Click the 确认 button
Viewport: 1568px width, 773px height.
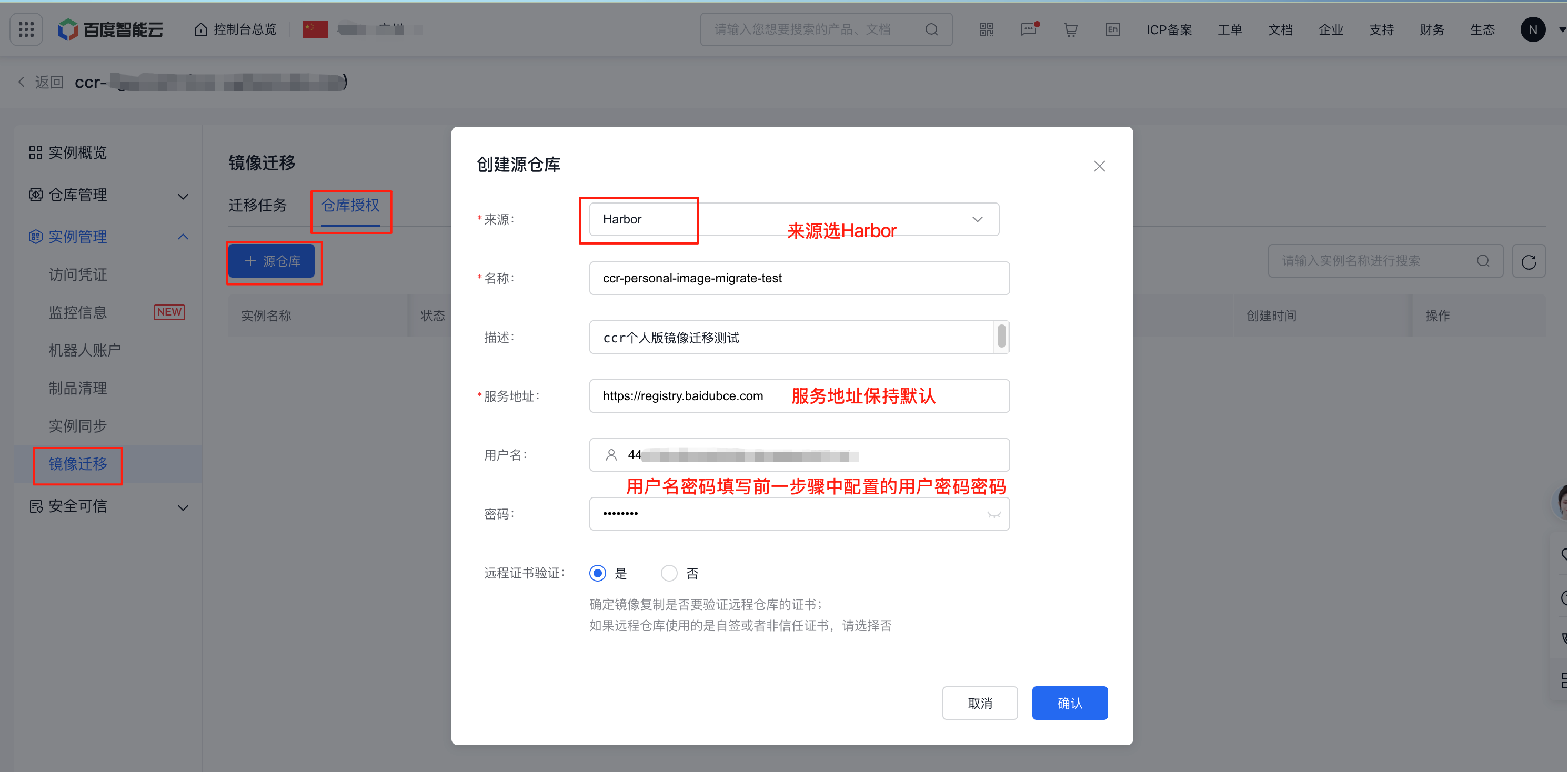1070,703
